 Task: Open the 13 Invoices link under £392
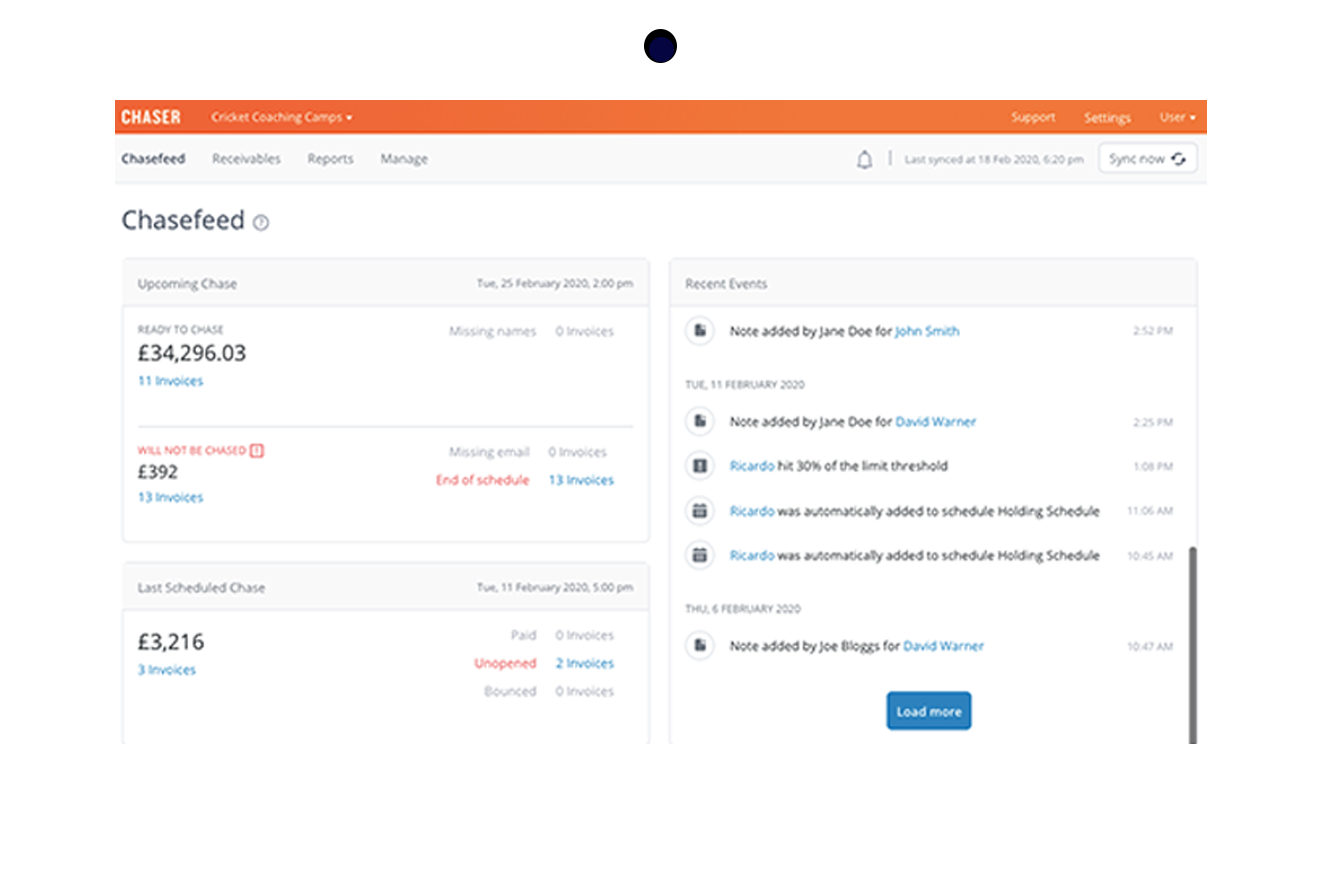[170, 497]
